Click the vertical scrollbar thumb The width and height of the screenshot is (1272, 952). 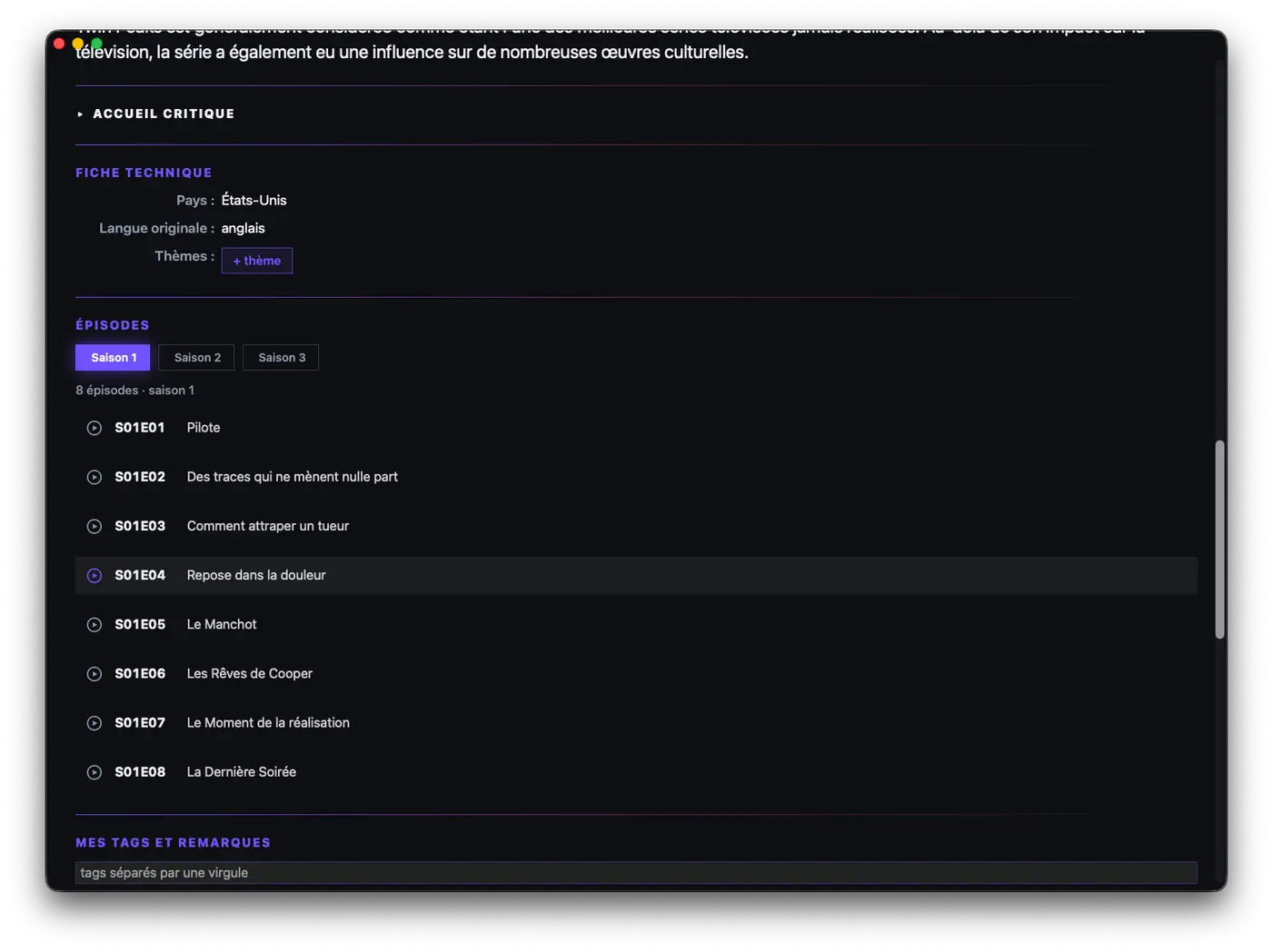[x=1220, y=540]
